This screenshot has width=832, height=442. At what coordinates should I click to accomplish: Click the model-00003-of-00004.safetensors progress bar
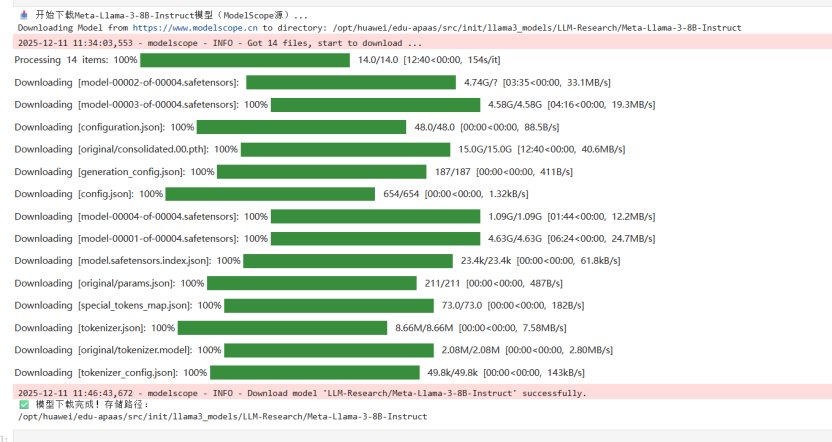376,105
